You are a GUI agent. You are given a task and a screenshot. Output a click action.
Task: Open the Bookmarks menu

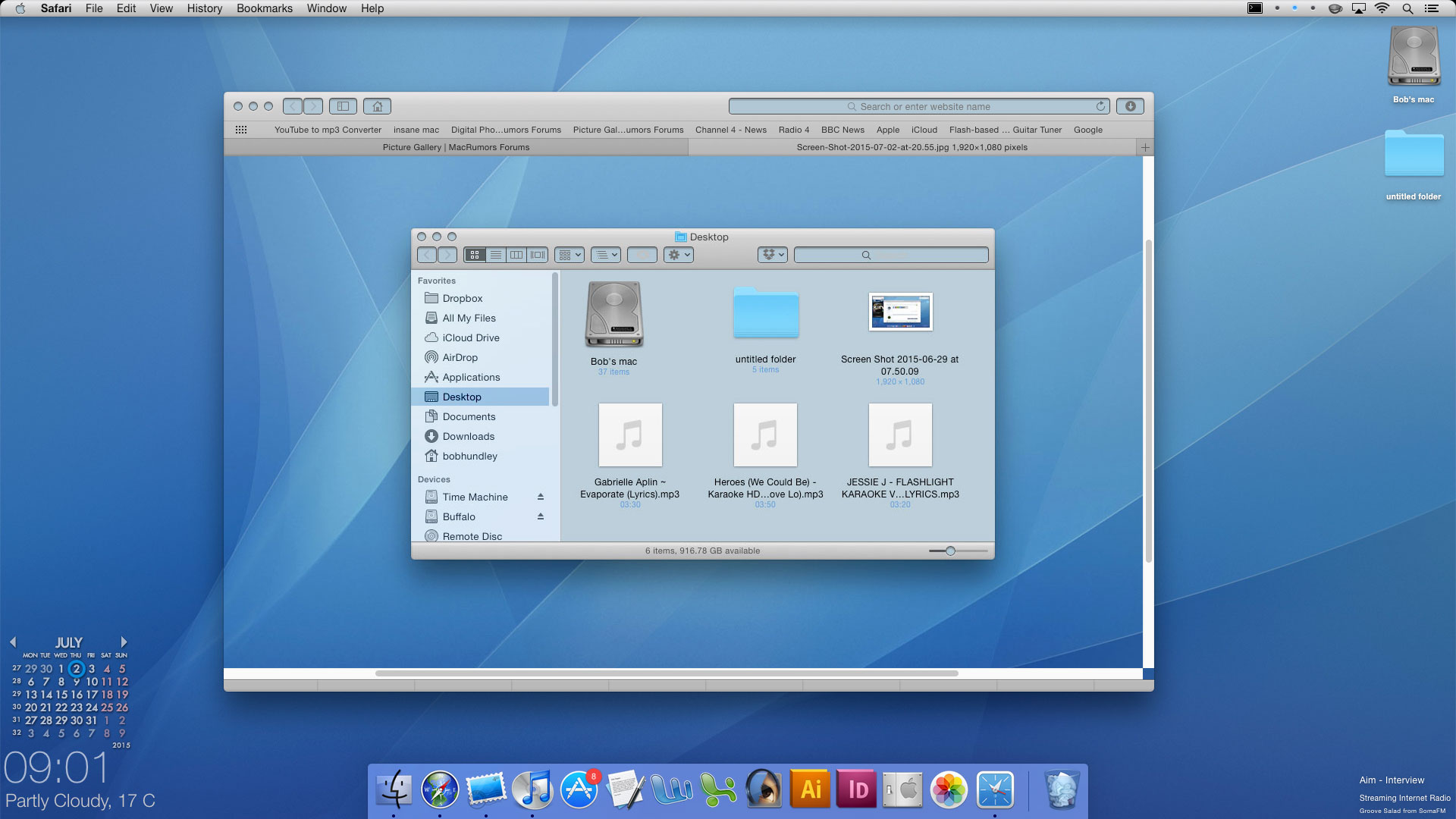(x=265, y=8)
